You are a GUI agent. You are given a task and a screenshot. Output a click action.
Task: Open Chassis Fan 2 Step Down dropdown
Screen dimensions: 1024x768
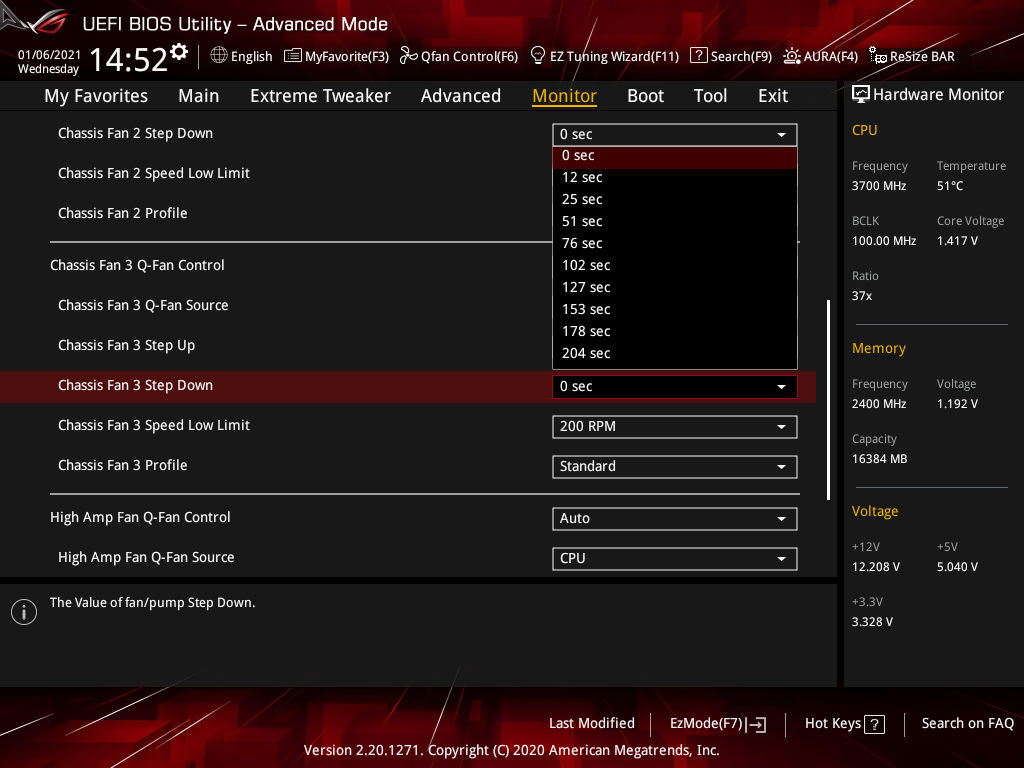(x=675, y=135)
